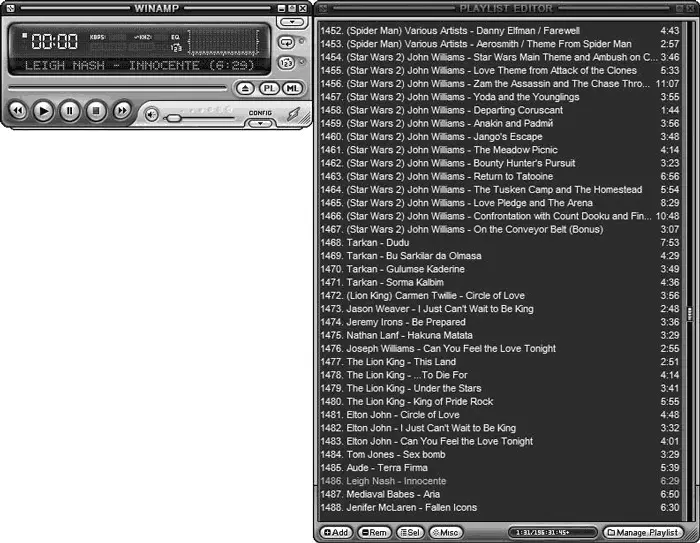Toggle the playlist editor with PL
Viewport: 700px width, 543px height.
click(269, 89)
